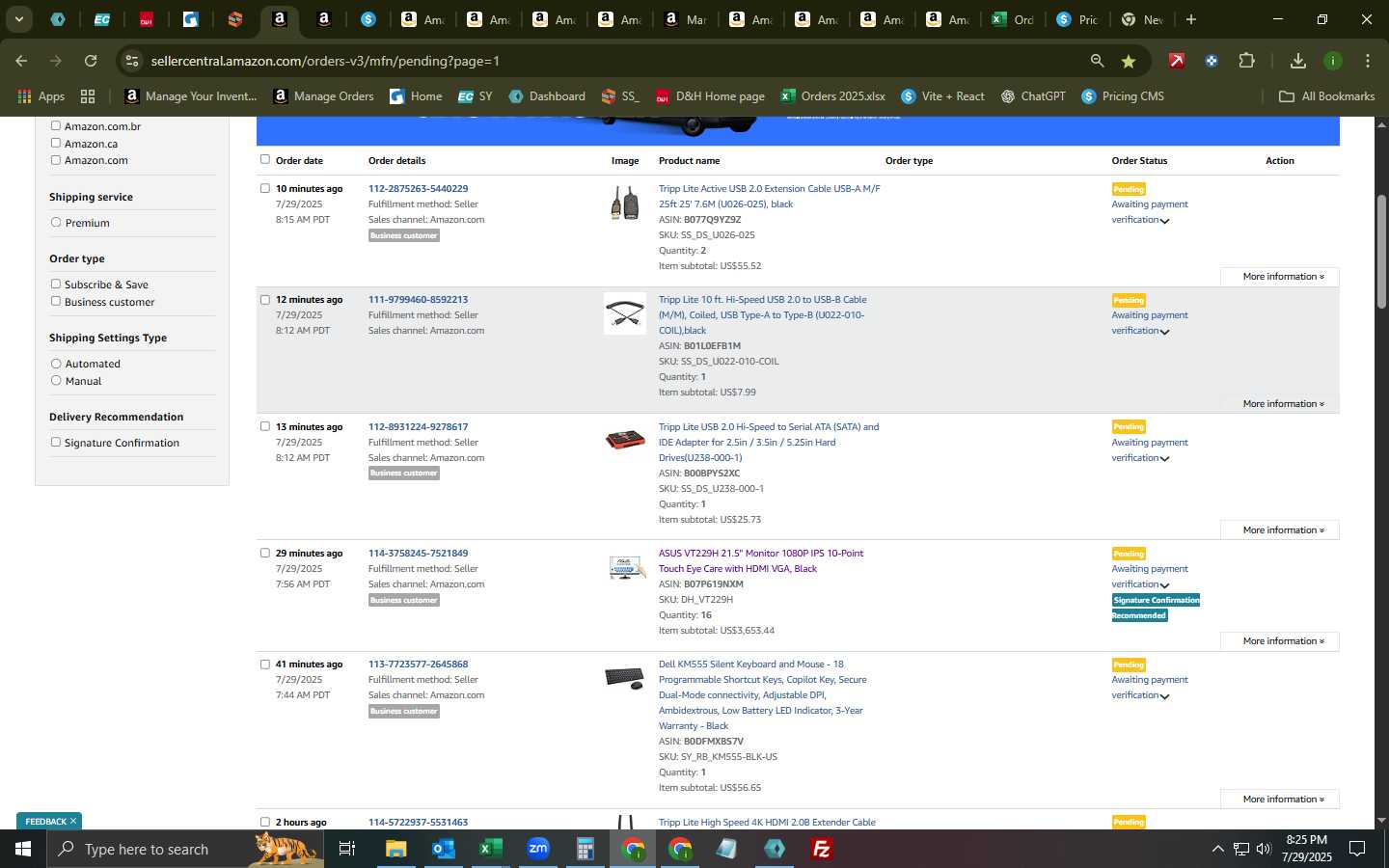Expand status details for order 114-3758245-7521849
This screenshot has width=1389, height=868.
click(x=1165, y=585)
